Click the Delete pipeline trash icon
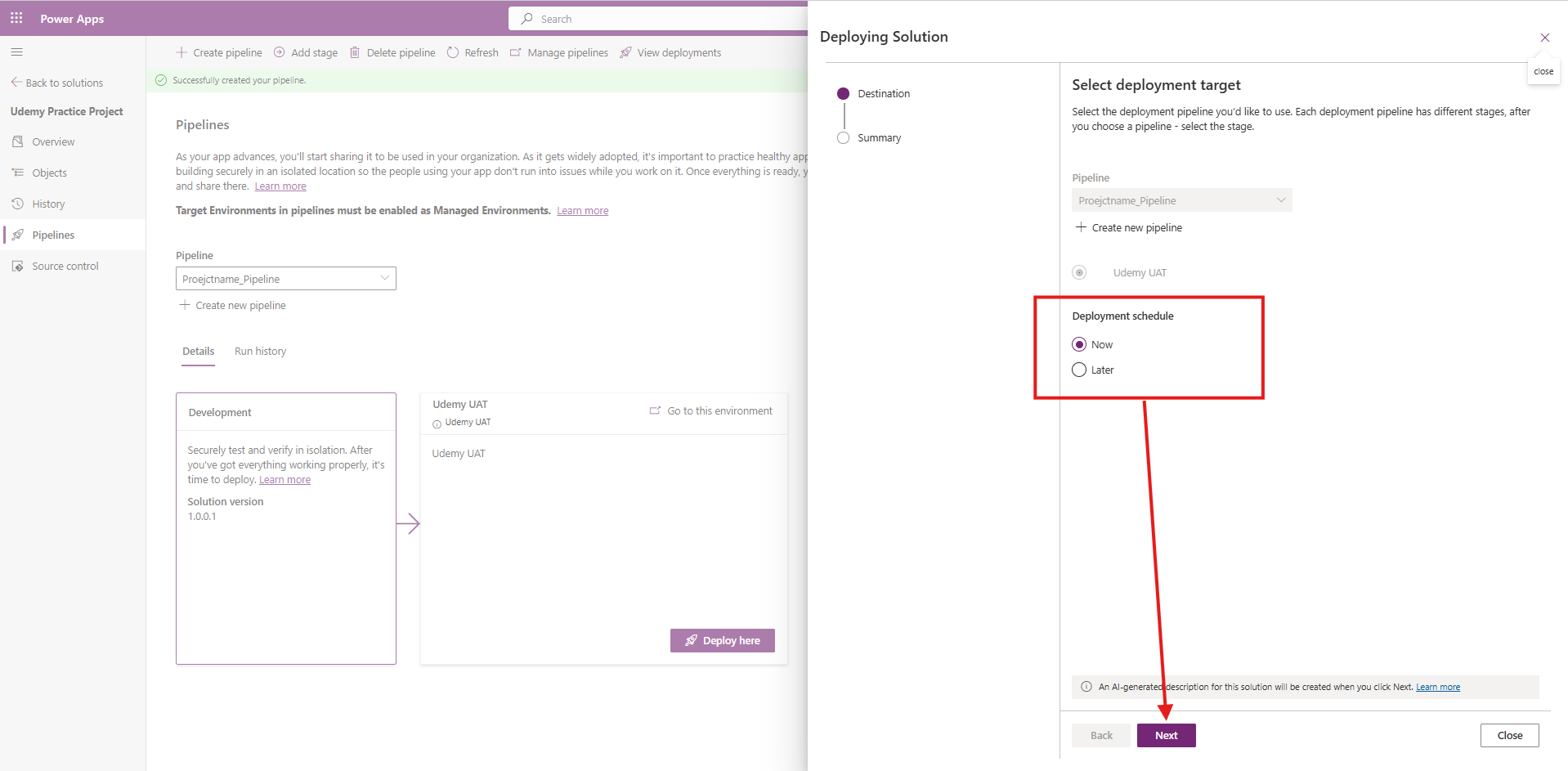The height and width of the screenshot is (771, 1568). (355, 52)
